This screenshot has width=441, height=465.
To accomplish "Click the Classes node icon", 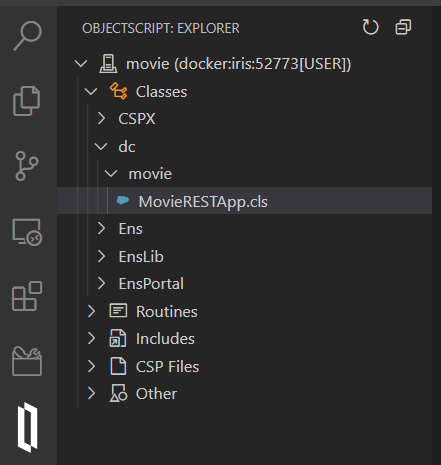I will [x=118, y=91].
